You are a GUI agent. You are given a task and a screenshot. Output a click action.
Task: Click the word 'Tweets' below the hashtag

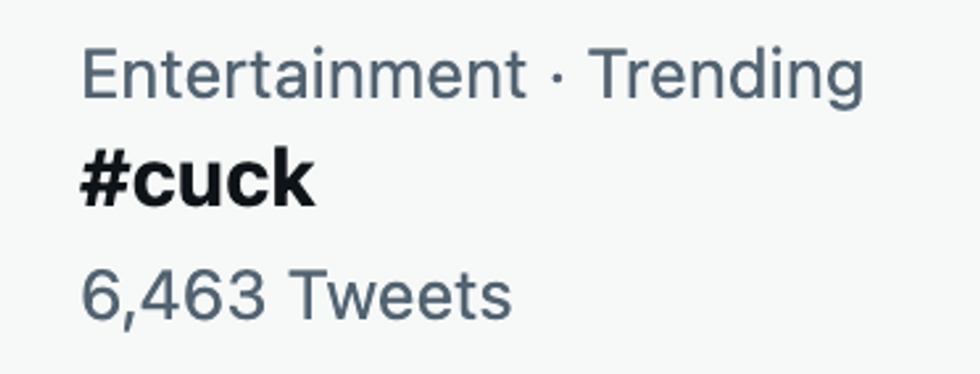click(400, 295)
